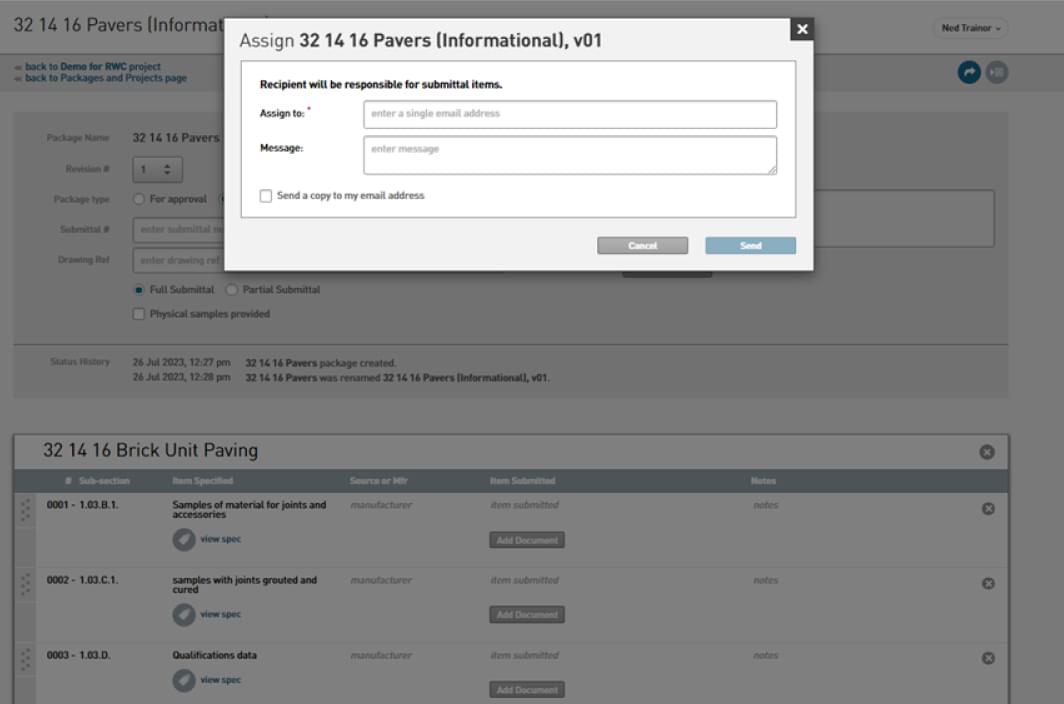Close the Assign dialog with the X icon

click(x=801, y=29)
